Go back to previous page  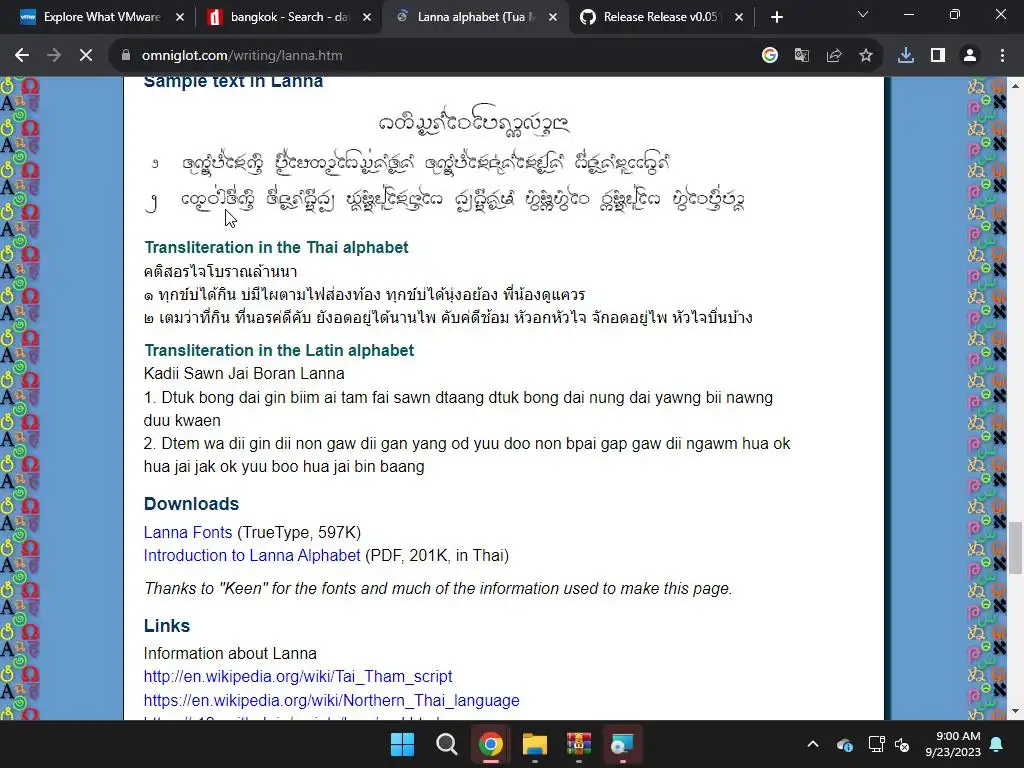click(22, 56)
